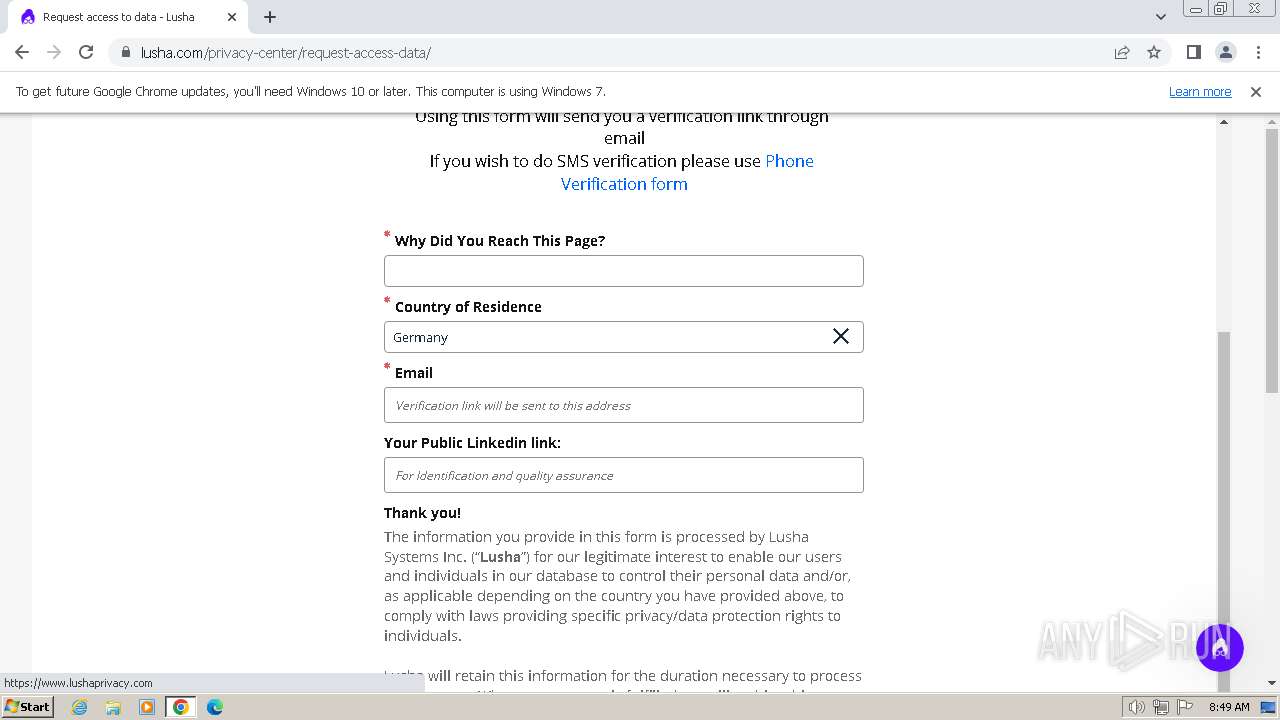Click into the Email input field
Viewport: 1280px width, 720px height.
pyautogui.click(x=624, y=405)
